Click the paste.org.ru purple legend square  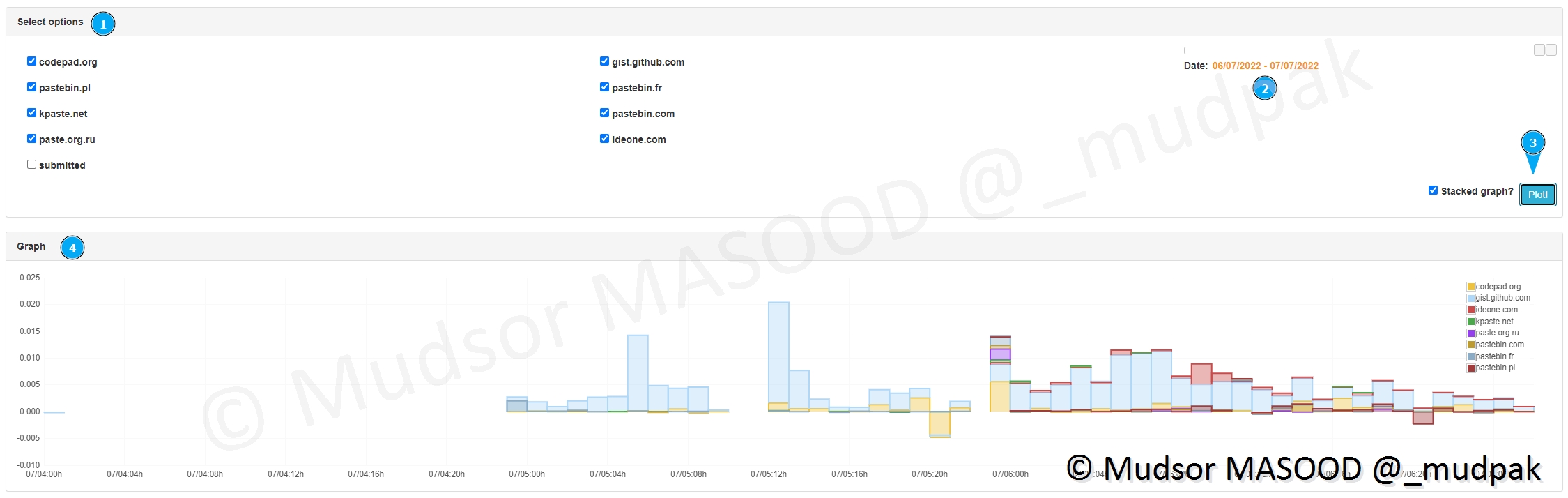1470,333
